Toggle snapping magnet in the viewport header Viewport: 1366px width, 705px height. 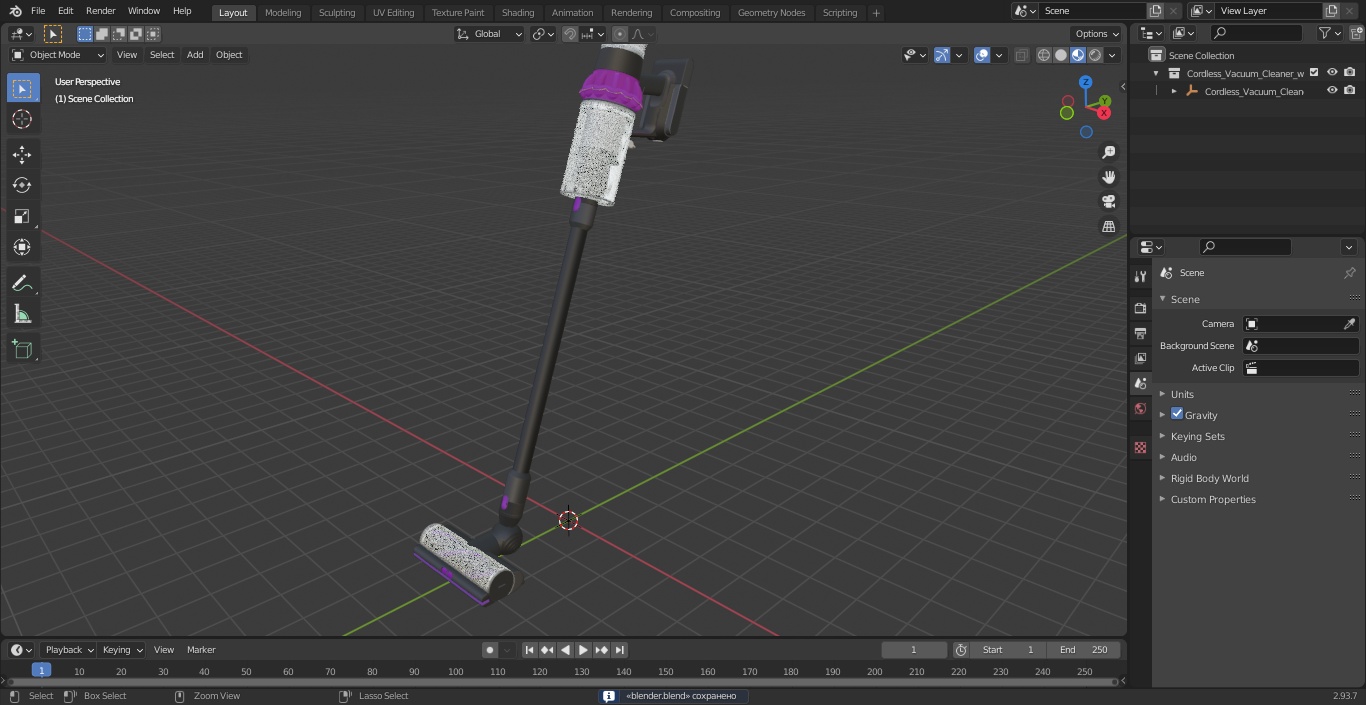(x=570, y=34)
